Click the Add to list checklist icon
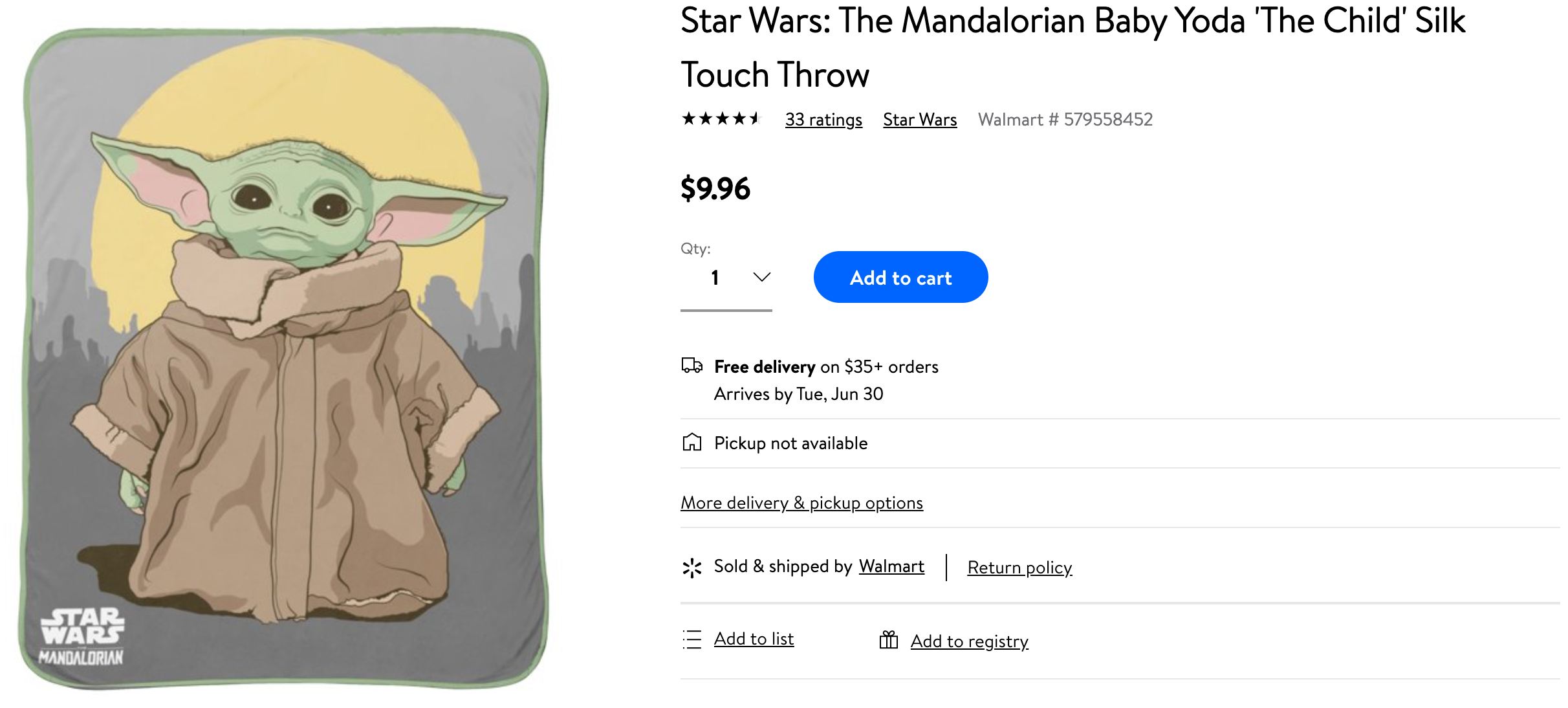 [x=691, y=638]
